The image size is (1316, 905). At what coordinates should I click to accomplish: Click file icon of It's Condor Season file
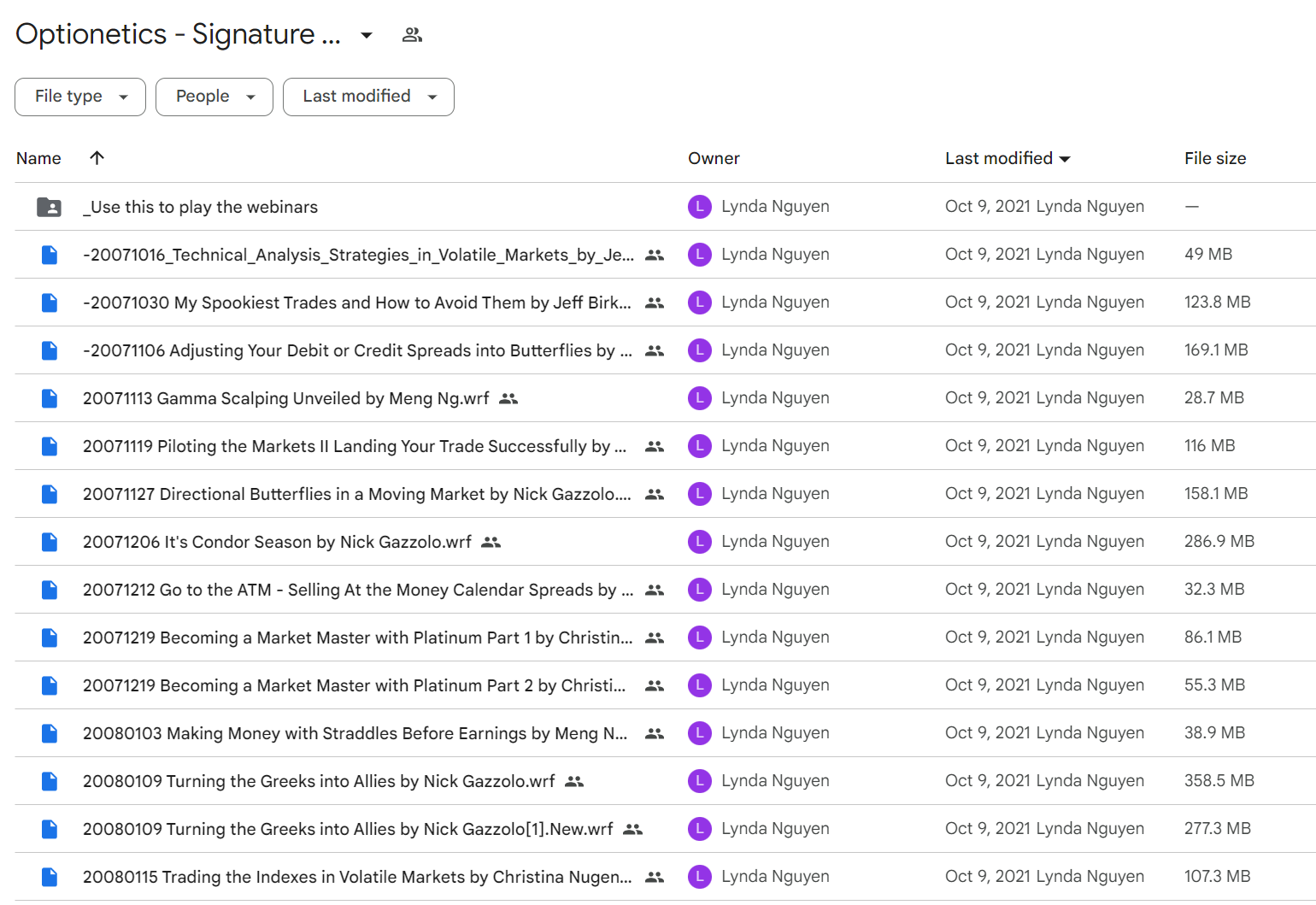[50, 542]
